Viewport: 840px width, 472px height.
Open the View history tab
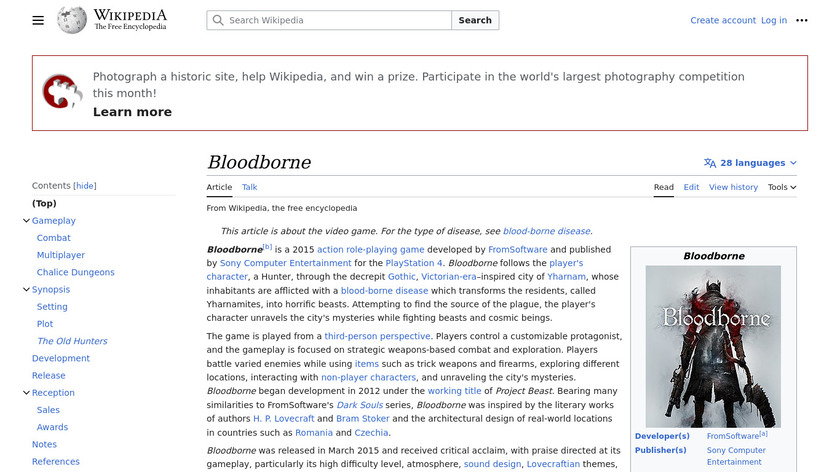[733, 187]
